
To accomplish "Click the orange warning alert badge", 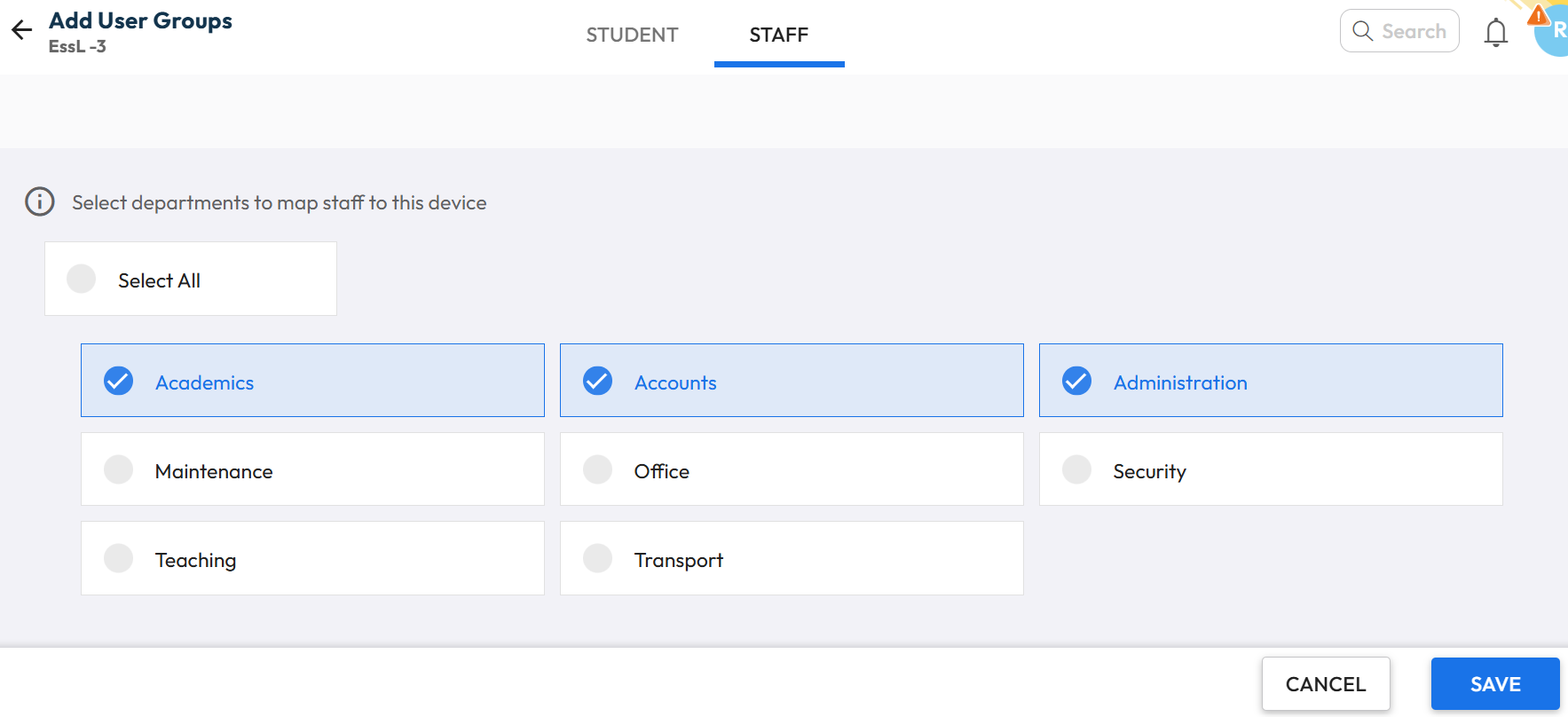I will (x=1537, y=15).
